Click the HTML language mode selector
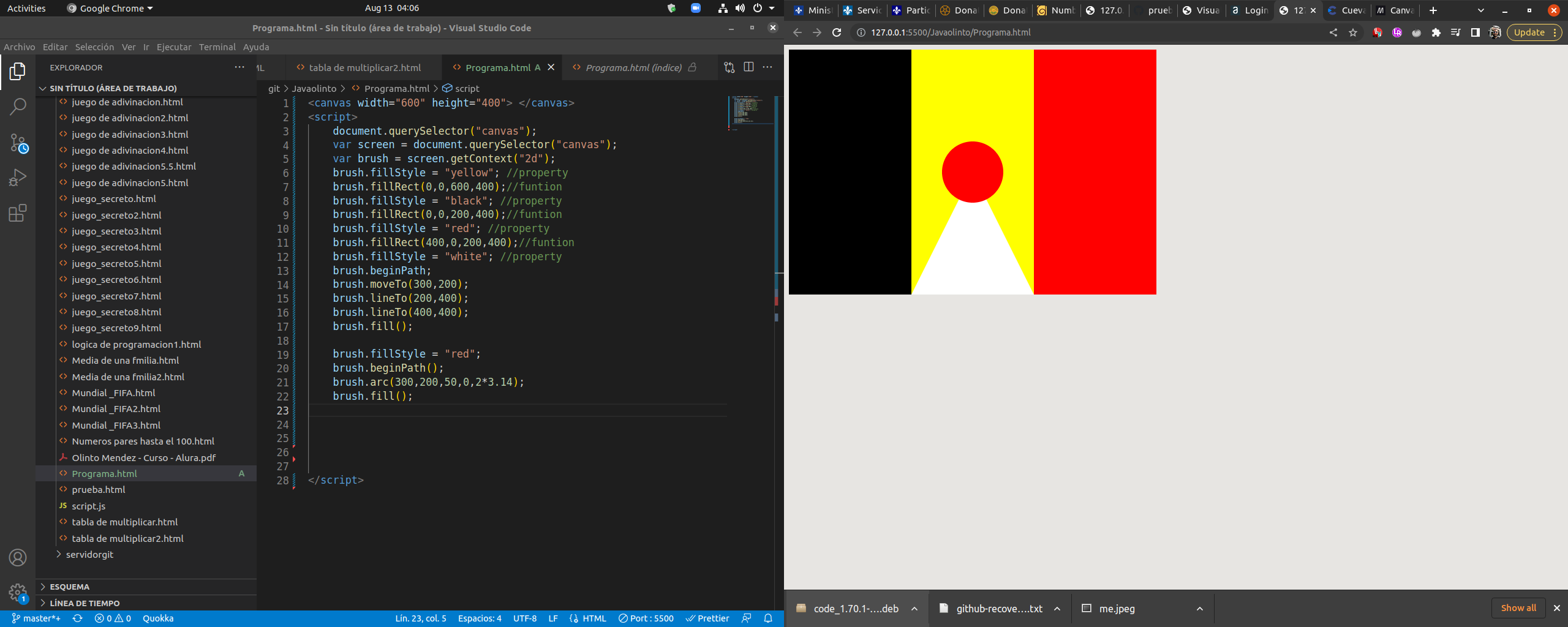Image resolution: width=1568 pixels, height=627 pixels. click(594, 618)
